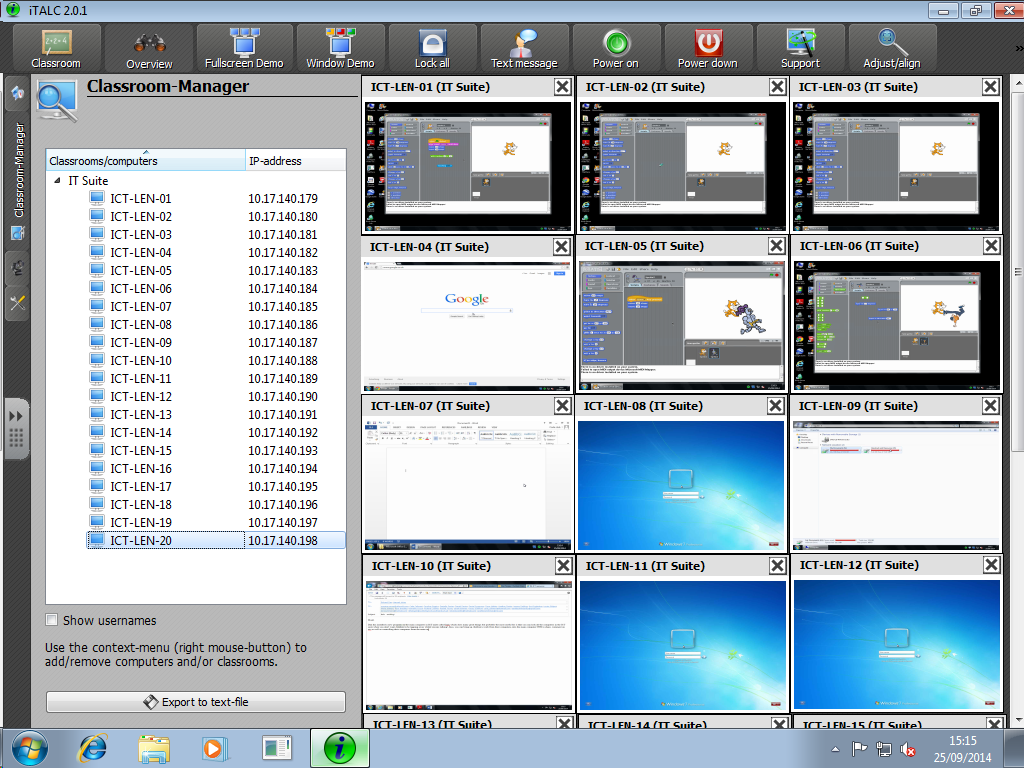Close the ICT-LEN-01 client window
The width and height of the screenshot is (1024, 768).
pos(562,87)
